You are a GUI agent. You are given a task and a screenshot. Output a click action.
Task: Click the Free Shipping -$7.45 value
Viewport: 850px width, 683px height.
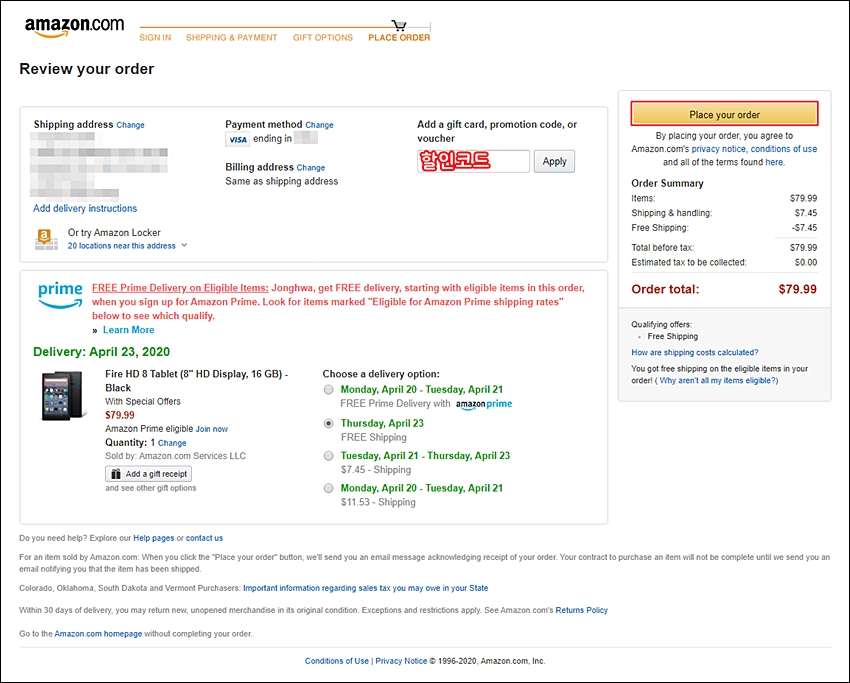(x=804, y=228)
